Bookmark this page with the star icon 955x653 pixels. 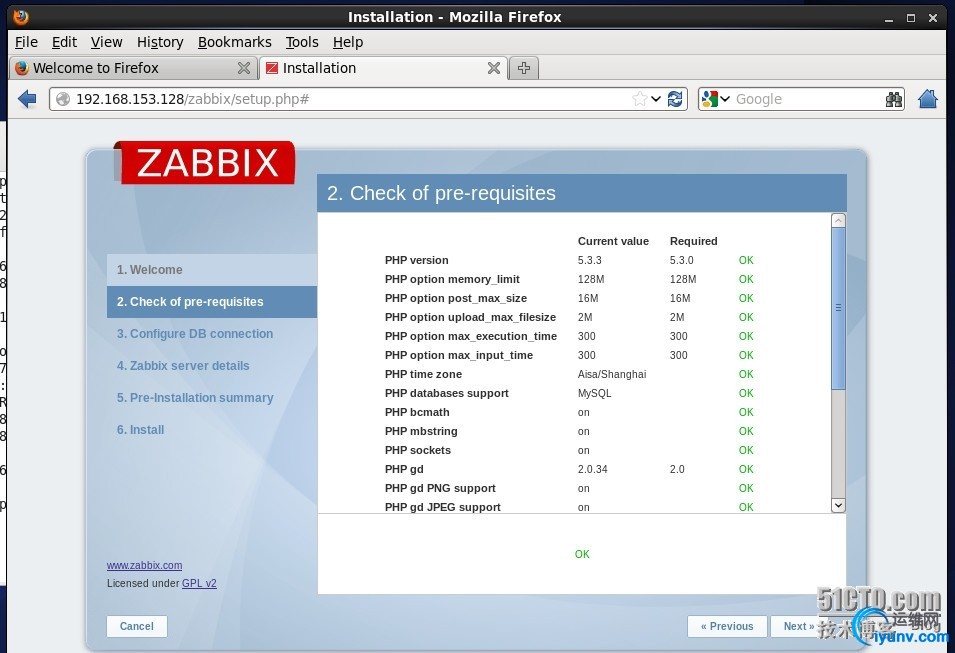pyautogui.click(x=640, y=99)
